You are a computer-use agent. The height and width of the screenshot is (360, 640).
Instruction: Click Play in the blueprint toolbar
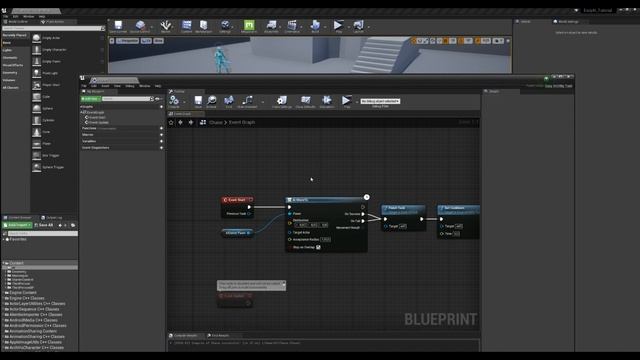tap(346, 101)
